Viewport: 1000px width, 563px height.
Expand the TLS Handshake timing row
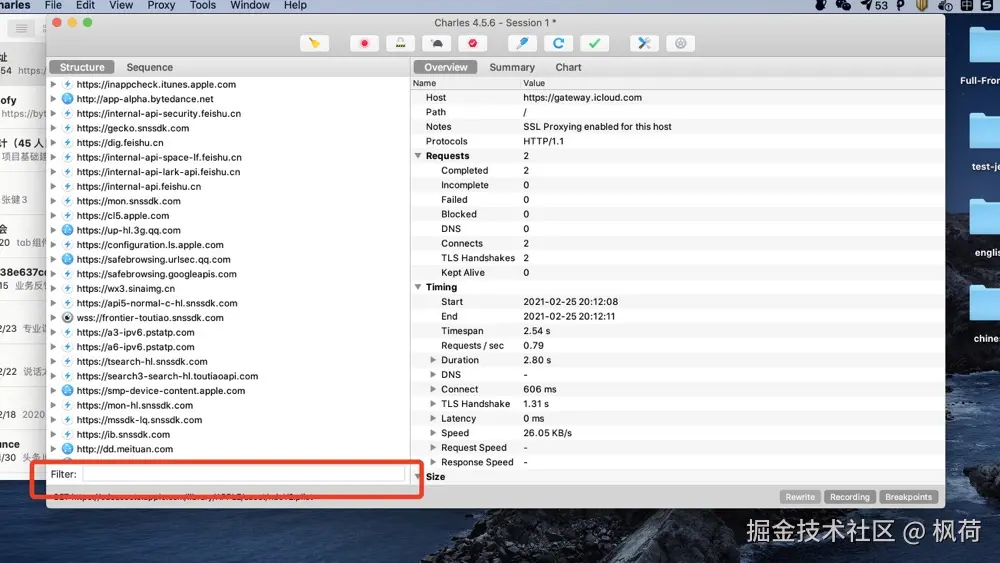pos(433,404)
